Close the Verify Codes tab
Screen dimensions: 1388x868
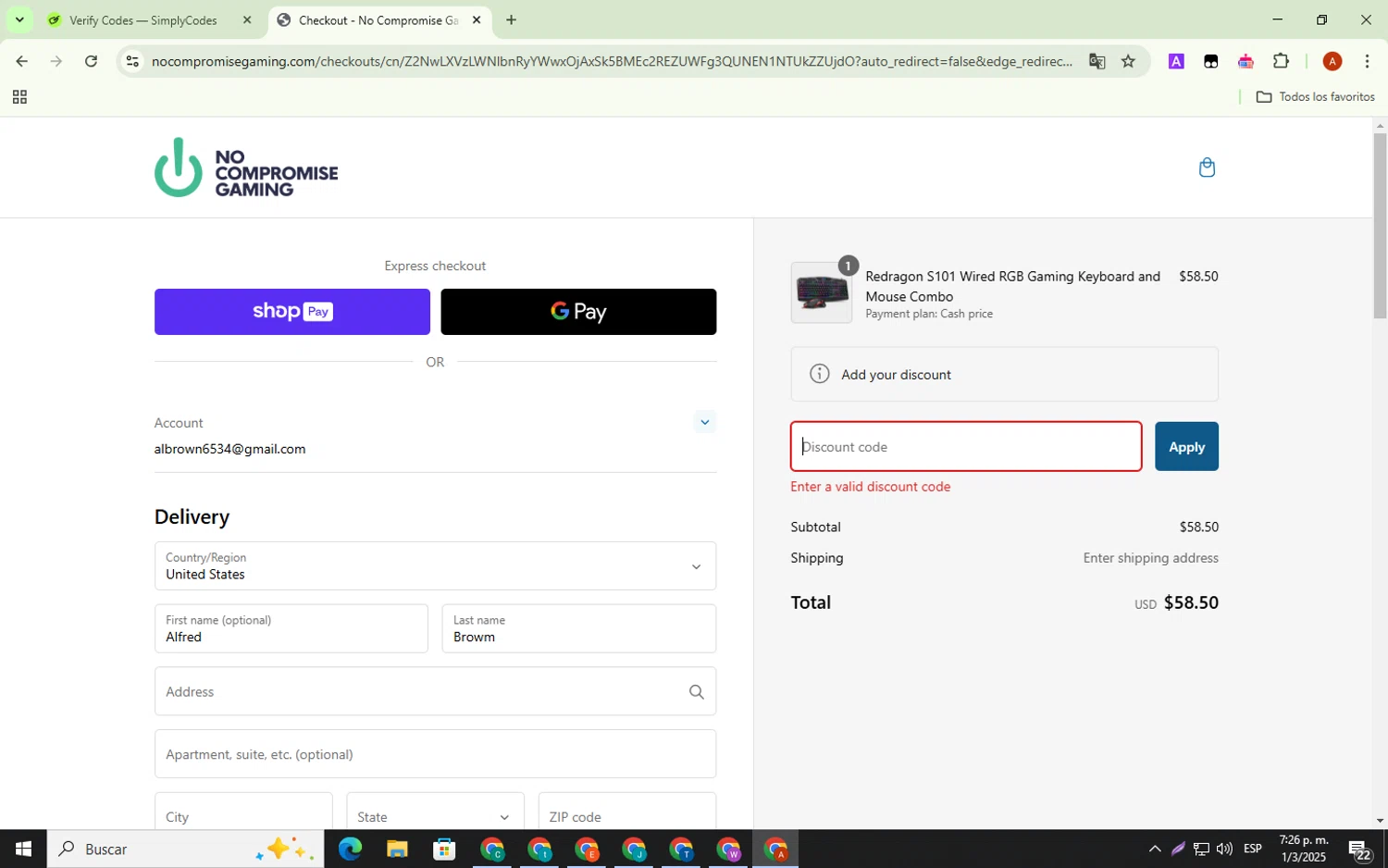tap(246, 19)
